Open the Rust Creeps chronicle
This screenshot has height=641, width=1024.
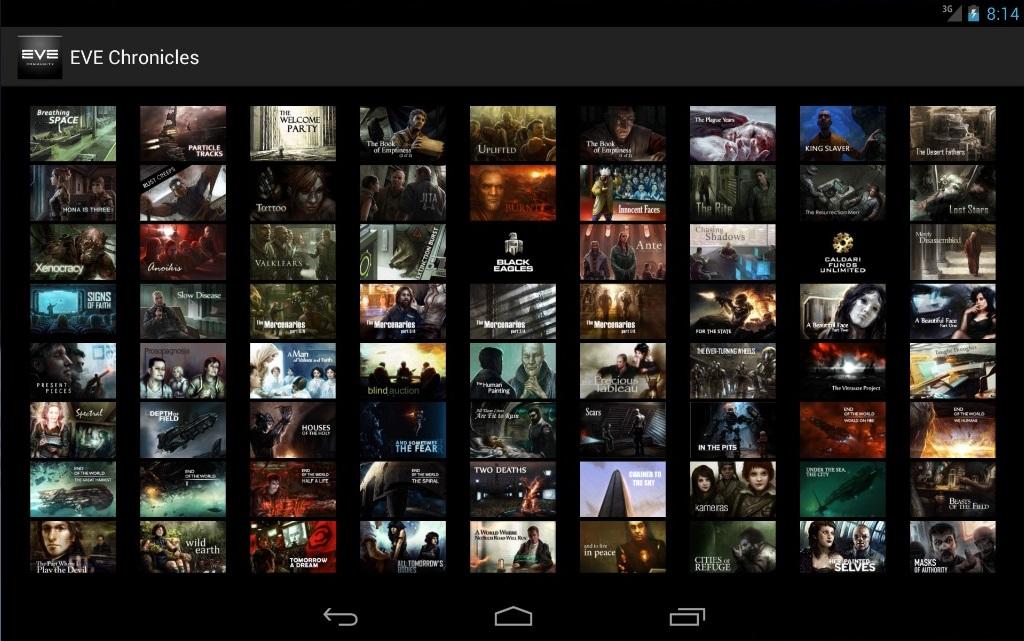click(x=183, y=193)
